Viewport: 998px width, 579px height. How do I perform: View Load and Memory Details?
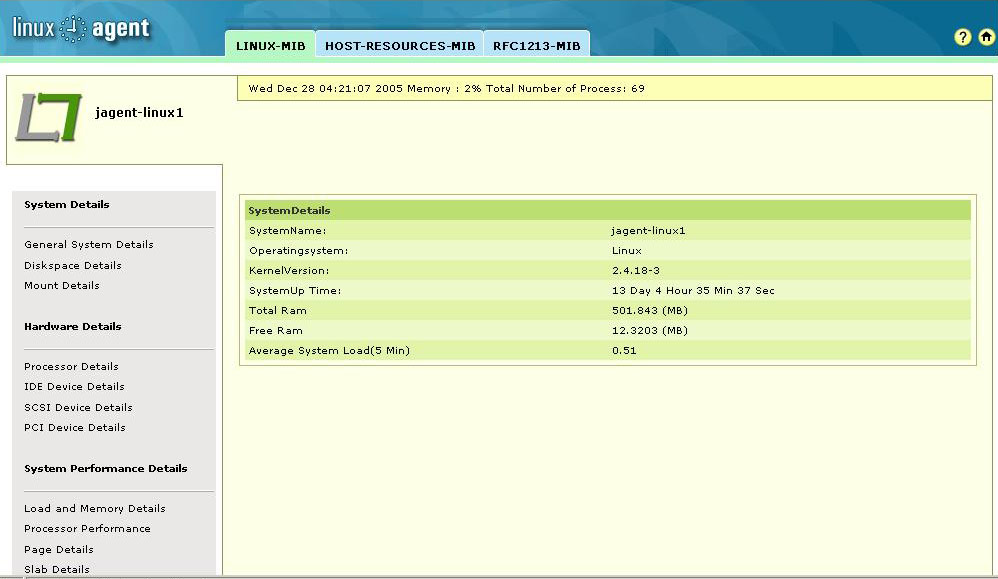[x=95, y=509]
